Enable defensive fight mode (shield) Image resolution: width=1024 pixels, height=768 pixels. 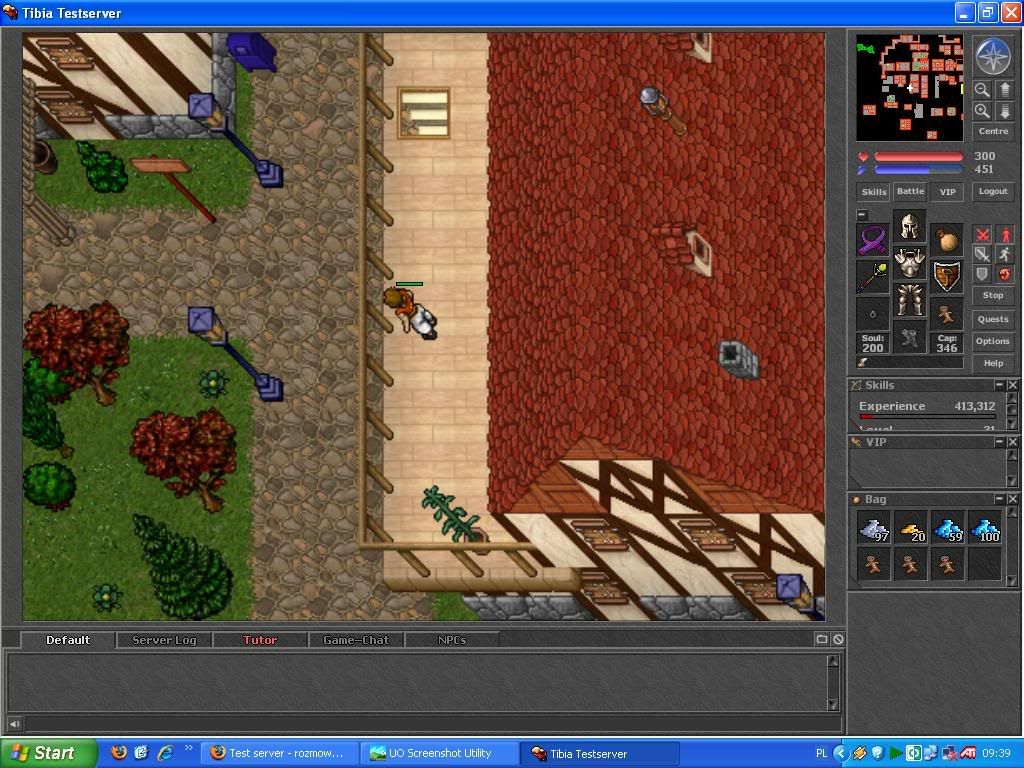point(982,274)
